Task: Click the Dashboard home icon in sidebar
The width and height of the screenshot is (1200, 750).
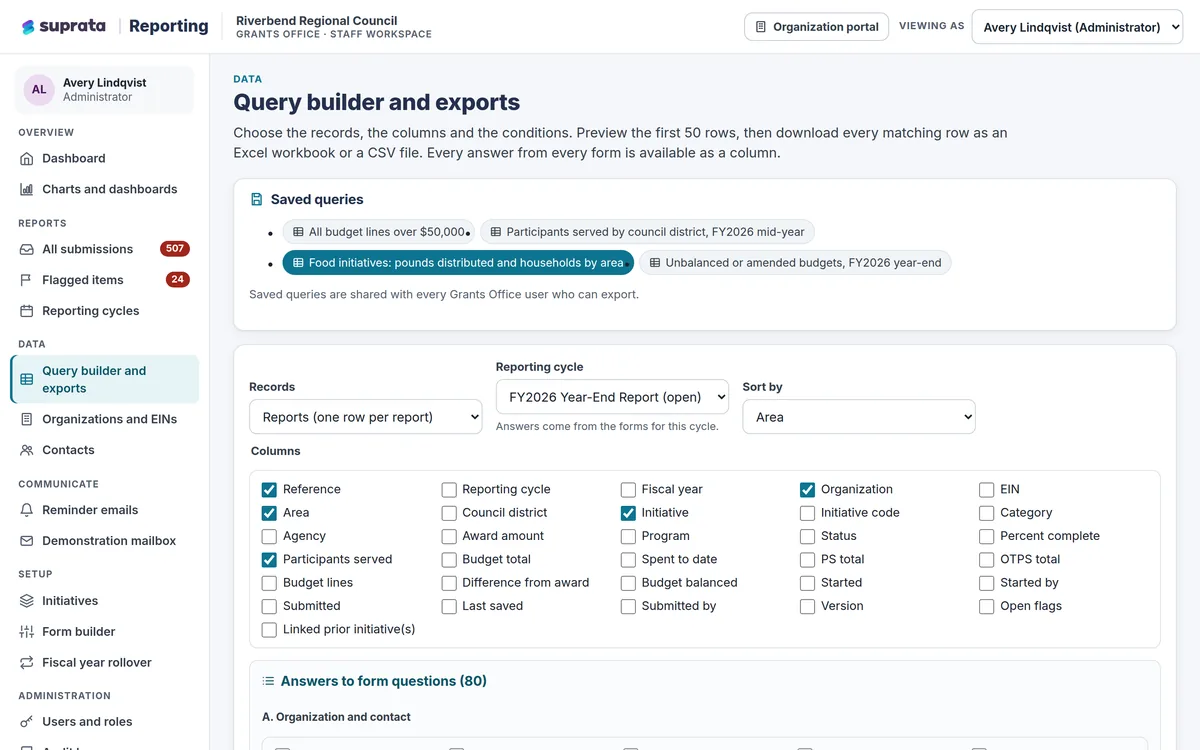Action: tap(27, 158)
